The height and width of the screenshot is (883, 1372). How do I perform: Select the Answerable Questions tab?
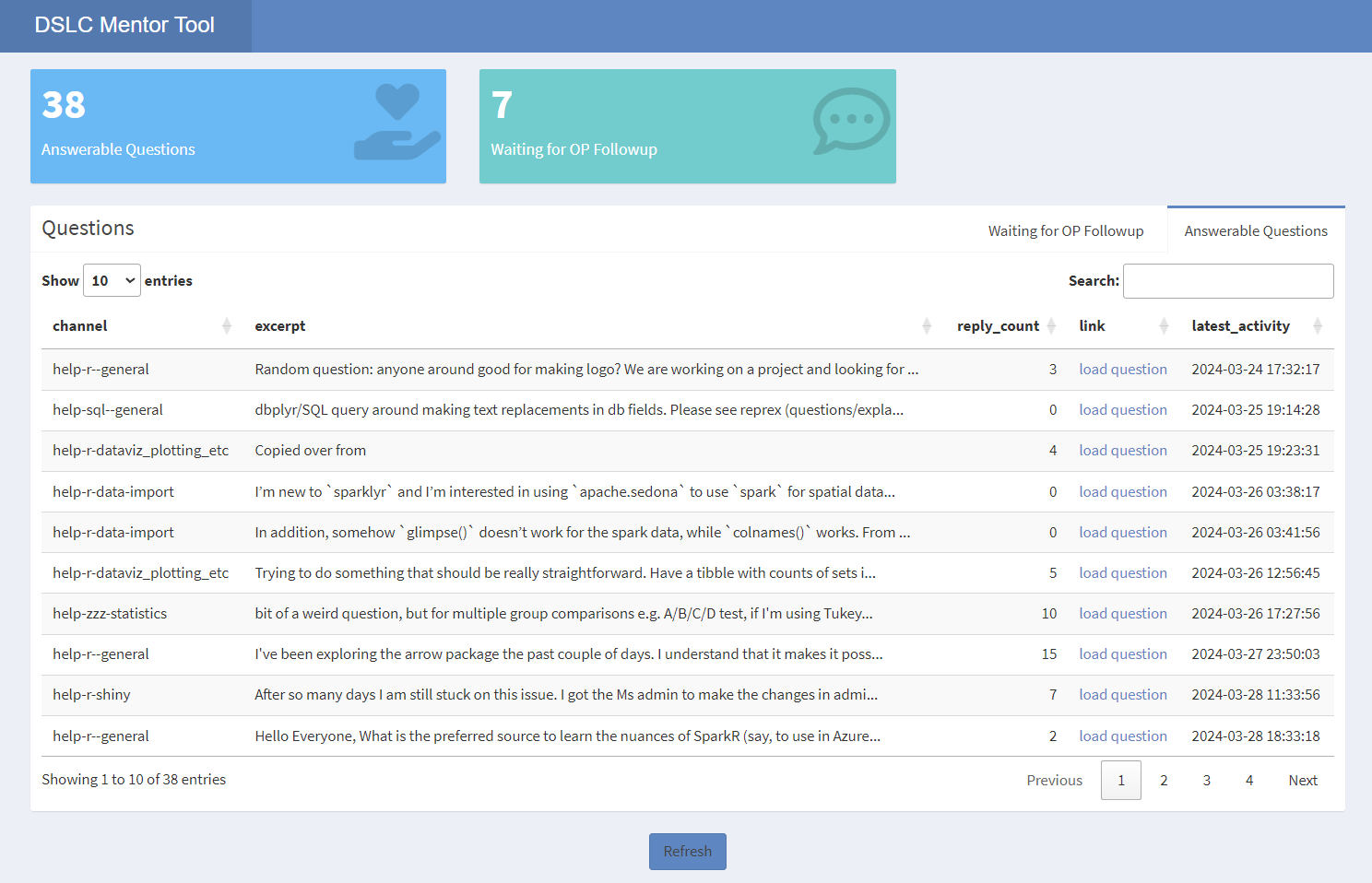point(1255,231)
